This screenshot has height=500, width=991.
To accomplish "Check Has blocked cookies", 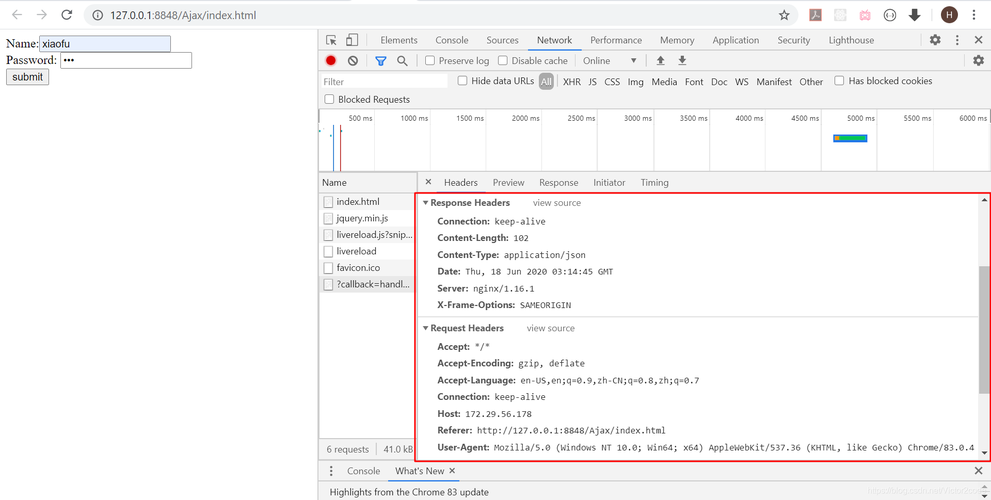I will tap(839, 81).
